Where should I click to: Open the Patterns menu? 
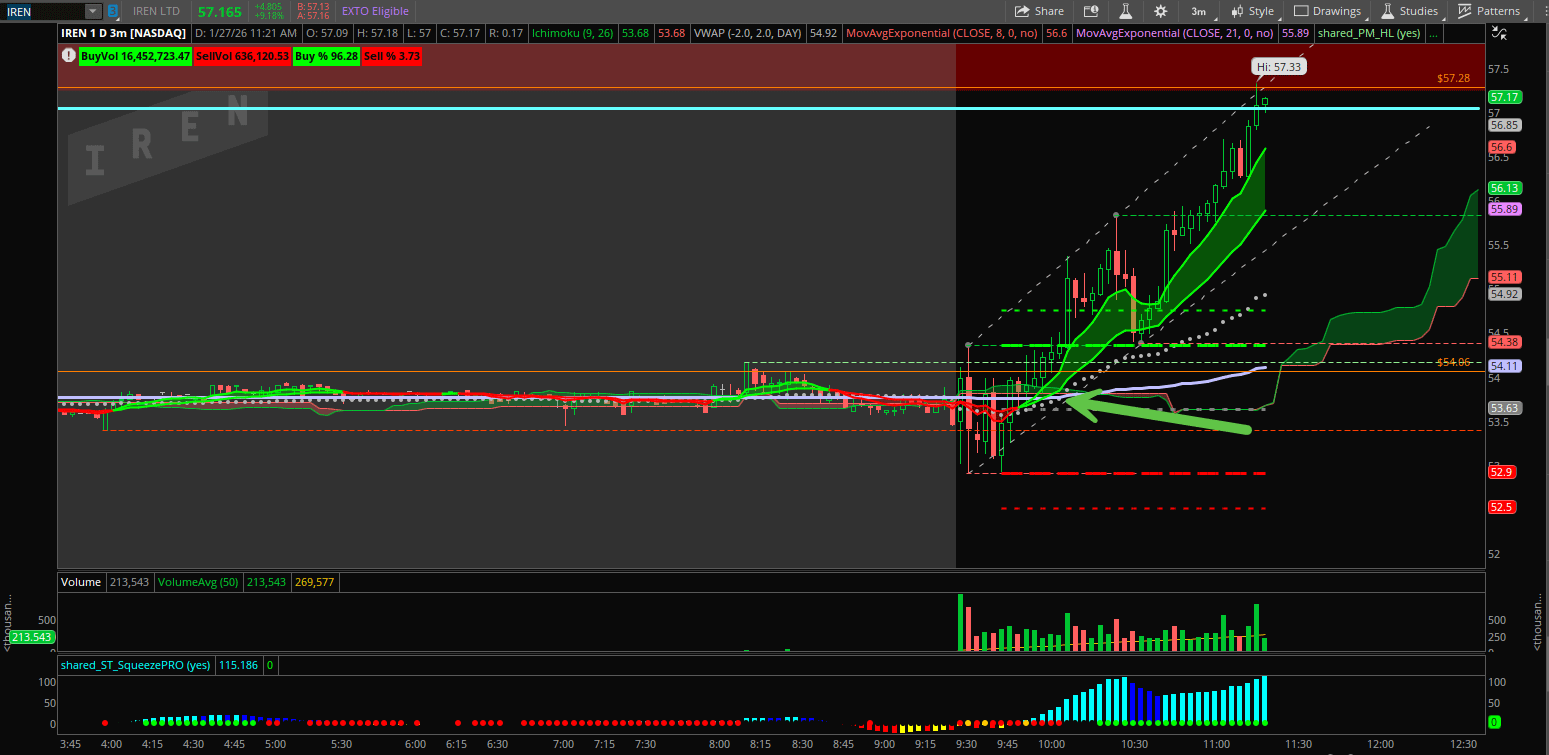click(x=1488, y=11)
